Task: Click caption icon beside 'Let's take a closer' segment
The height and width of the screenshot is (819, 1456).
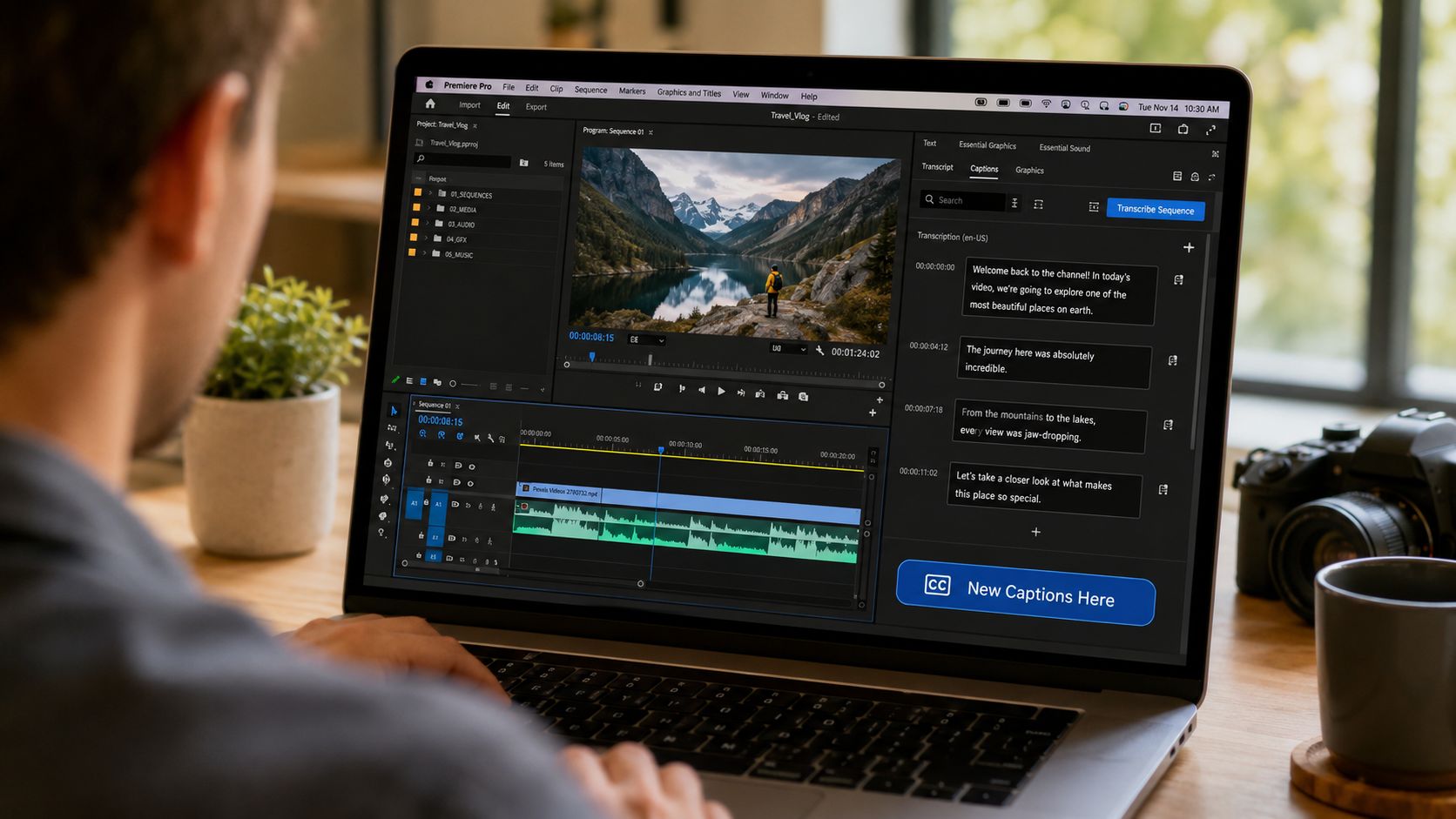Action: [x=1163, y=490]
